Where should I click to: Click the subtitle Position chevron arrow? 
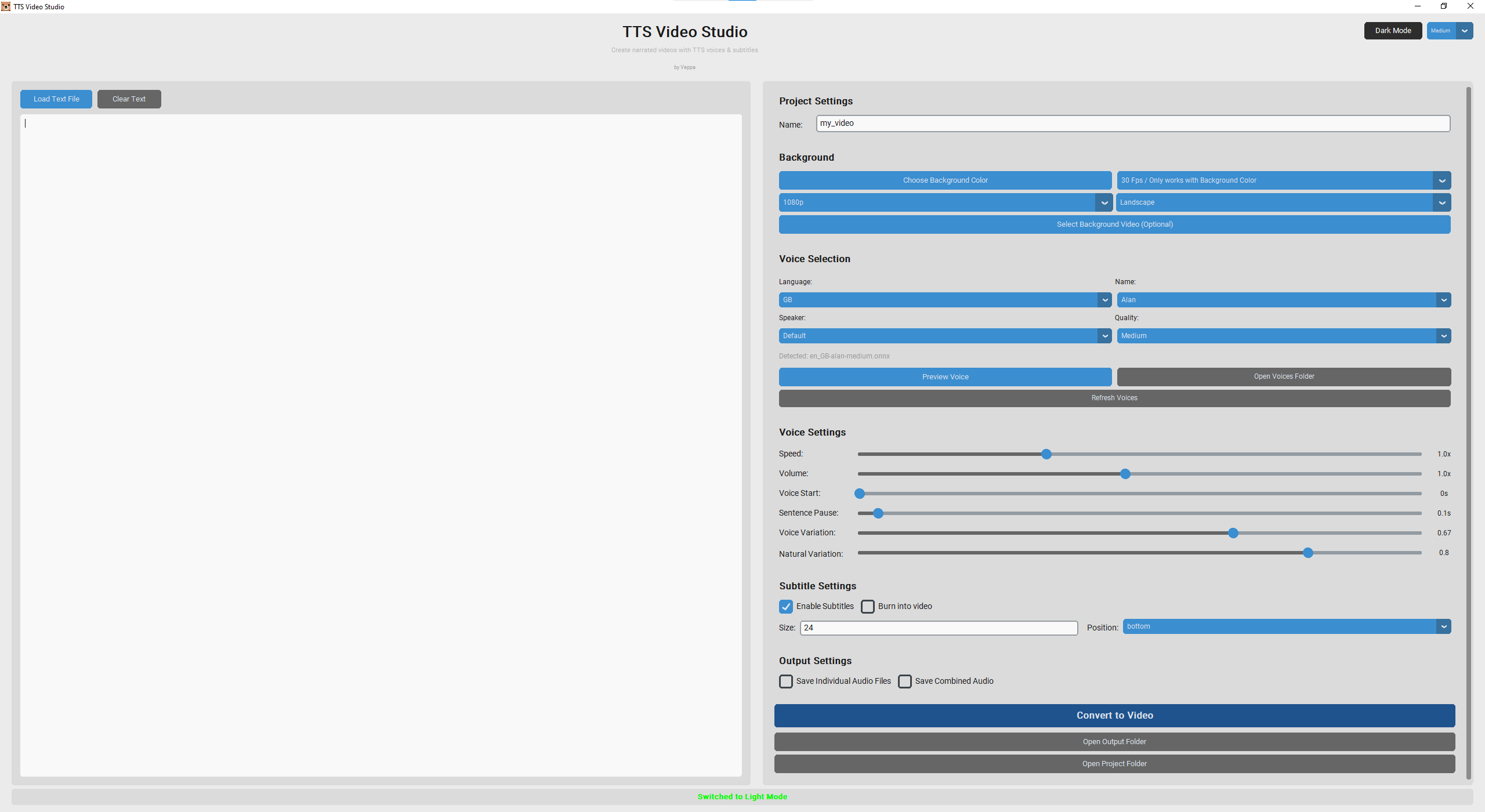[1443, 626]
